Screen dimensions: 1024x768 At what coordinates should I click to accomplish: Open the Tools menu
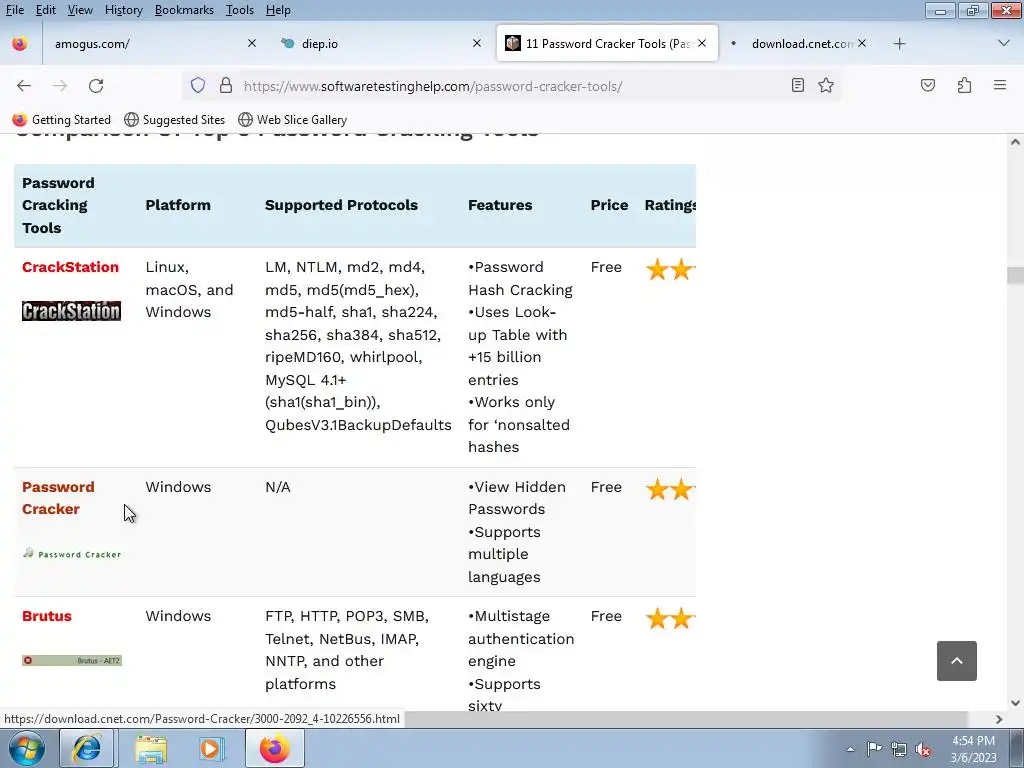click(240, 10)
